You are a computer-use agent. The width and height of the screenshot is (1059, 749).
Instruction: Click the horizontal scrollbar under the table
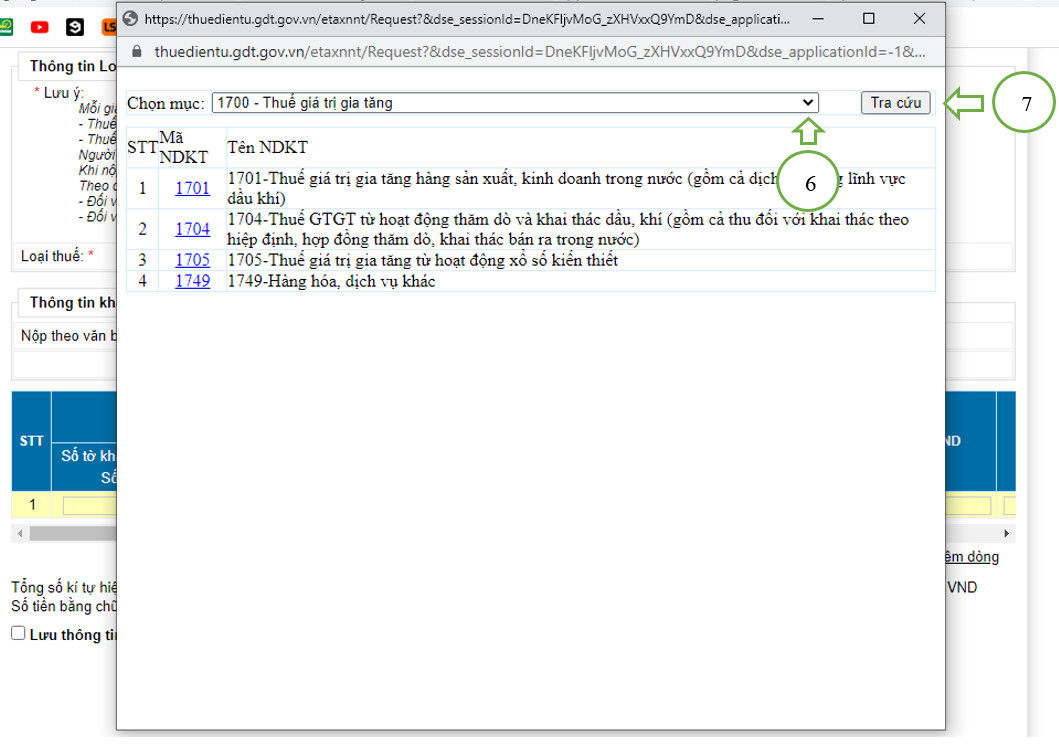click(x=73, y=534)
